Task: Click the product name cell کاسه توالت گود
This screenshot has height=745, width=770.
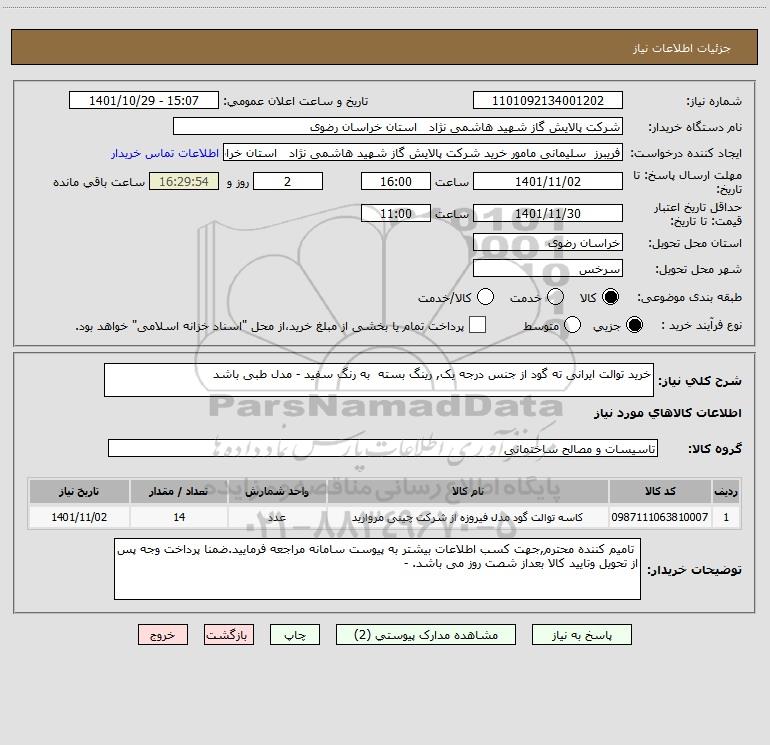Action: pos(468,517)
